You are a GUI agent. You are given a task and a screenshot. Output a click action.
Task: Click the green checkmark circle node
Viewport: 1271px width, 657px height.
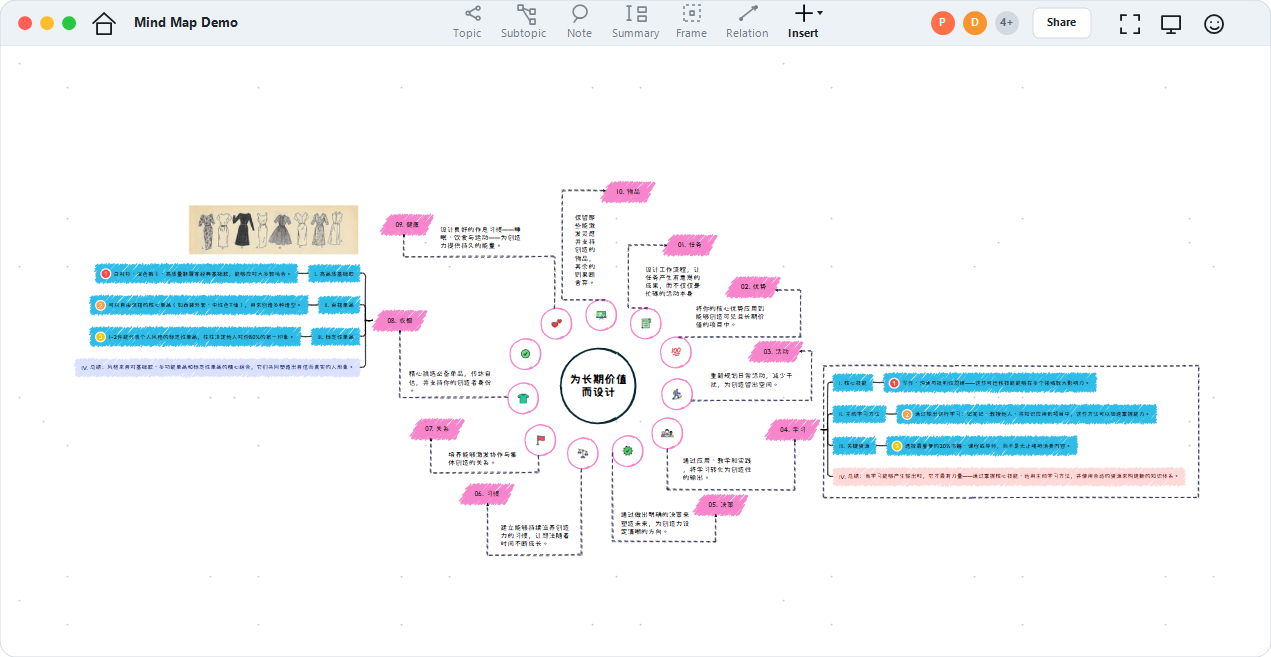(525, 353)
